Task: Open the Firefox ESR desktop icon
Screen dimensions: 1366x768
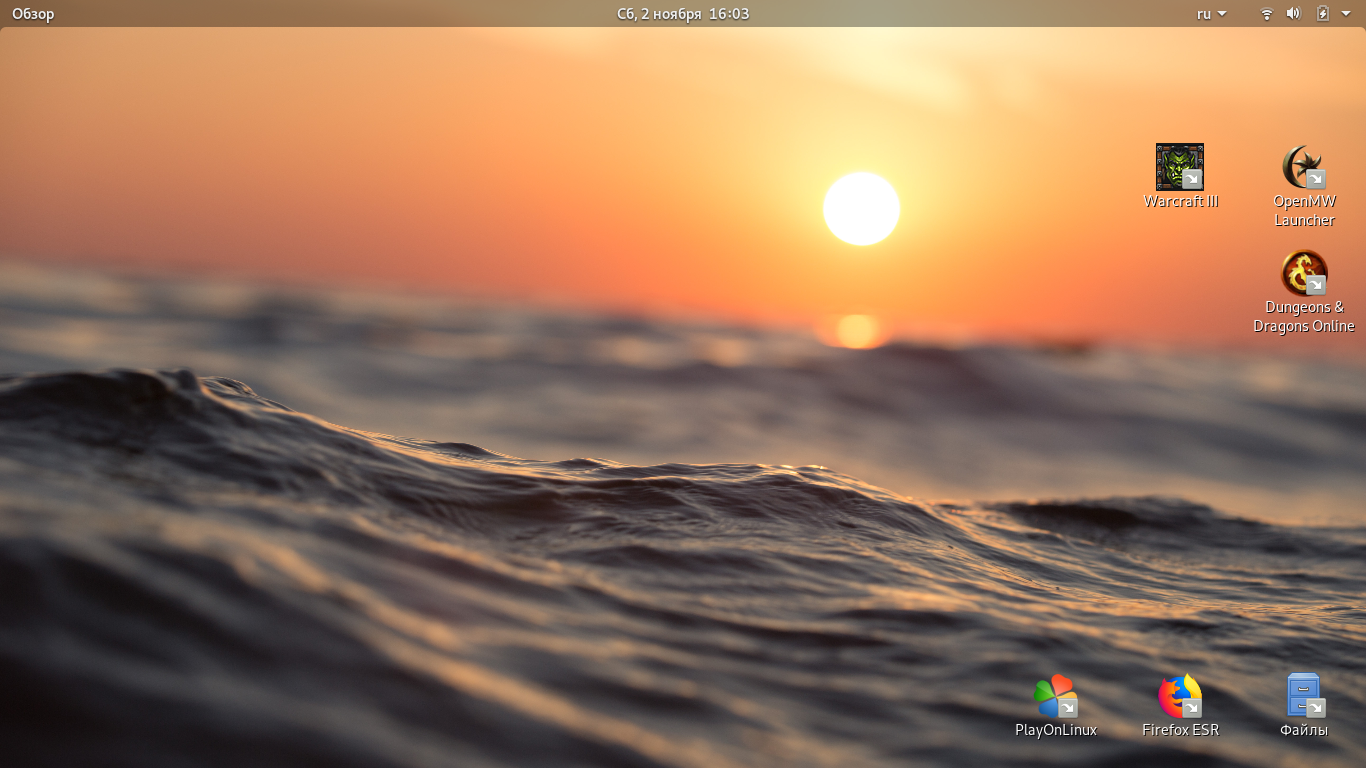Action: pyautogui.click(x=1180, y=696)
